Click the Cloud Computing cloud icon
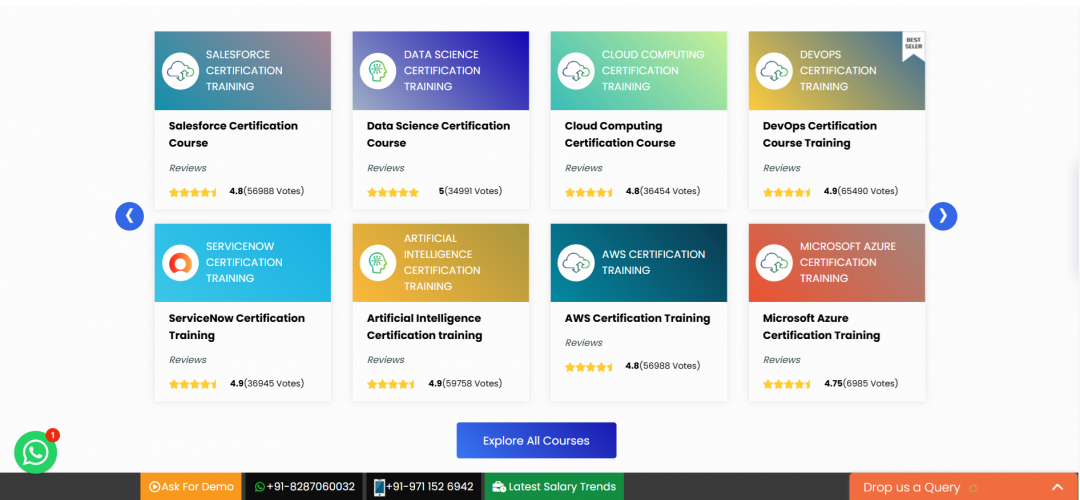 pyautogui.click(x=576, y=70)
